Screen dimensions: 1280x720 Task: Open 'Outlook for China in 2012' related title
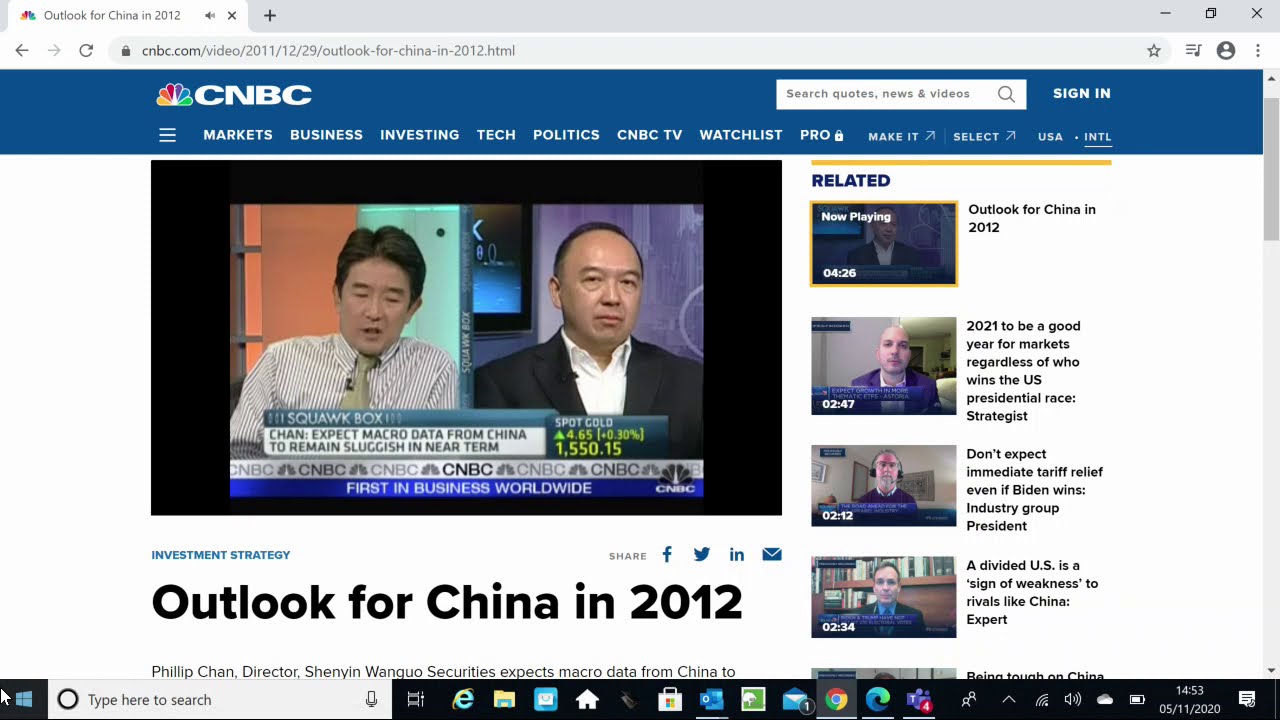coord(1032,218)
